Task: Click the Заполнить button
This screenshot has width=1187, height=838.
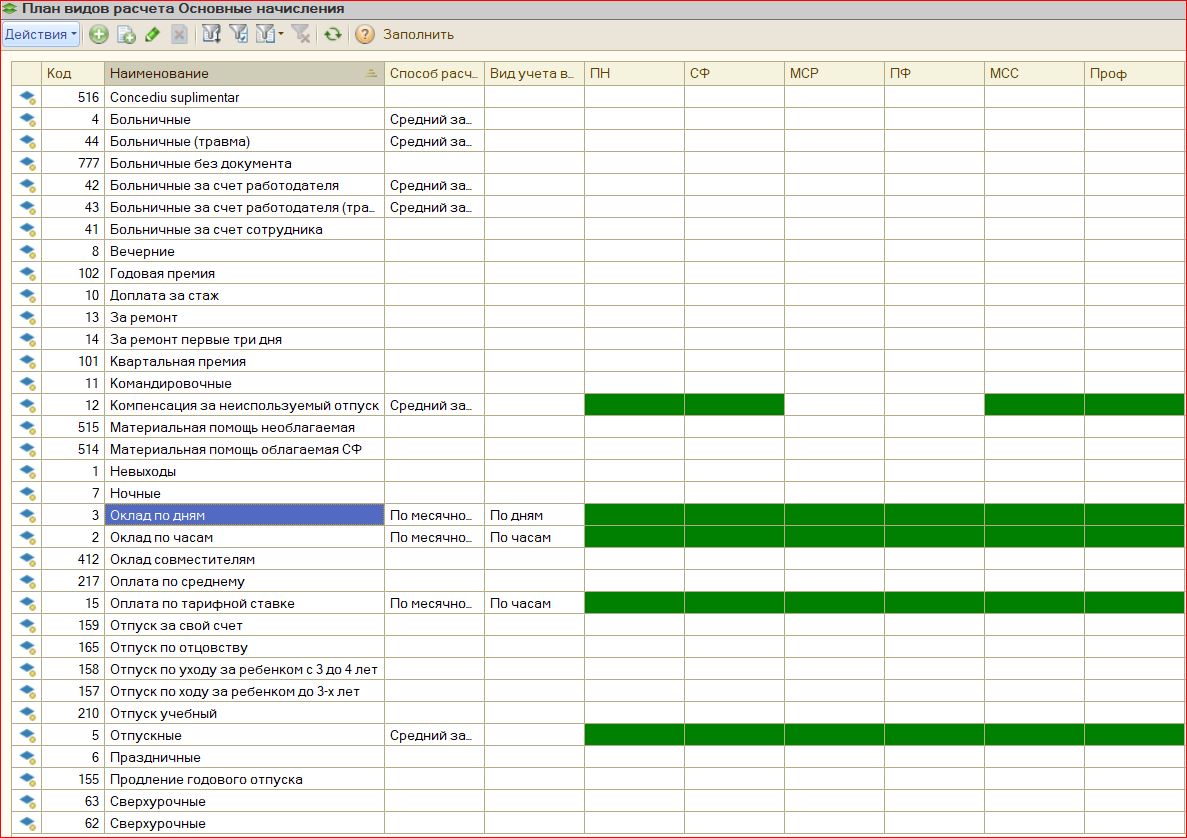Action: point(419,34)
